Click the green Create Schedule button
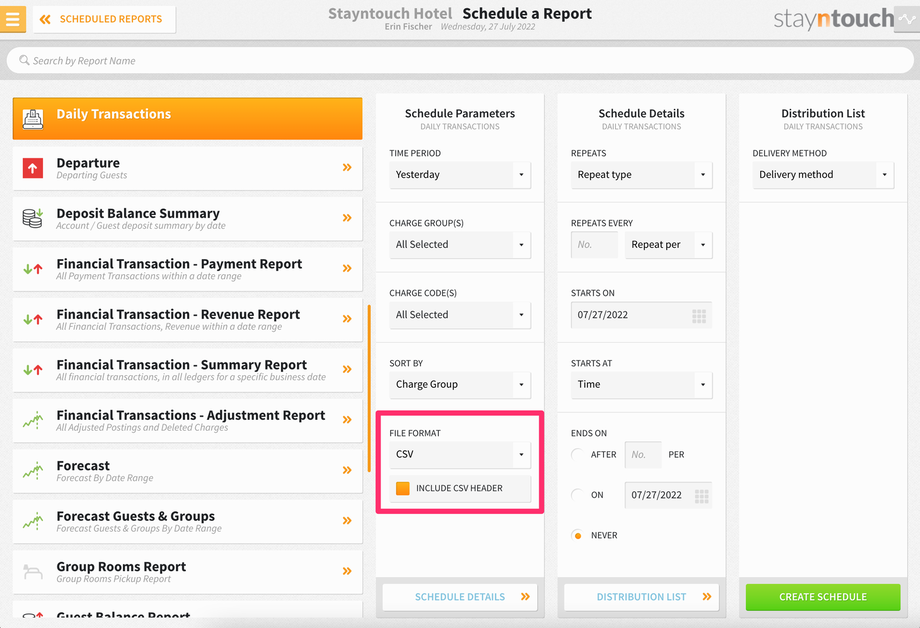Viewport: 920px width, 628px height. tap(823, 597)
